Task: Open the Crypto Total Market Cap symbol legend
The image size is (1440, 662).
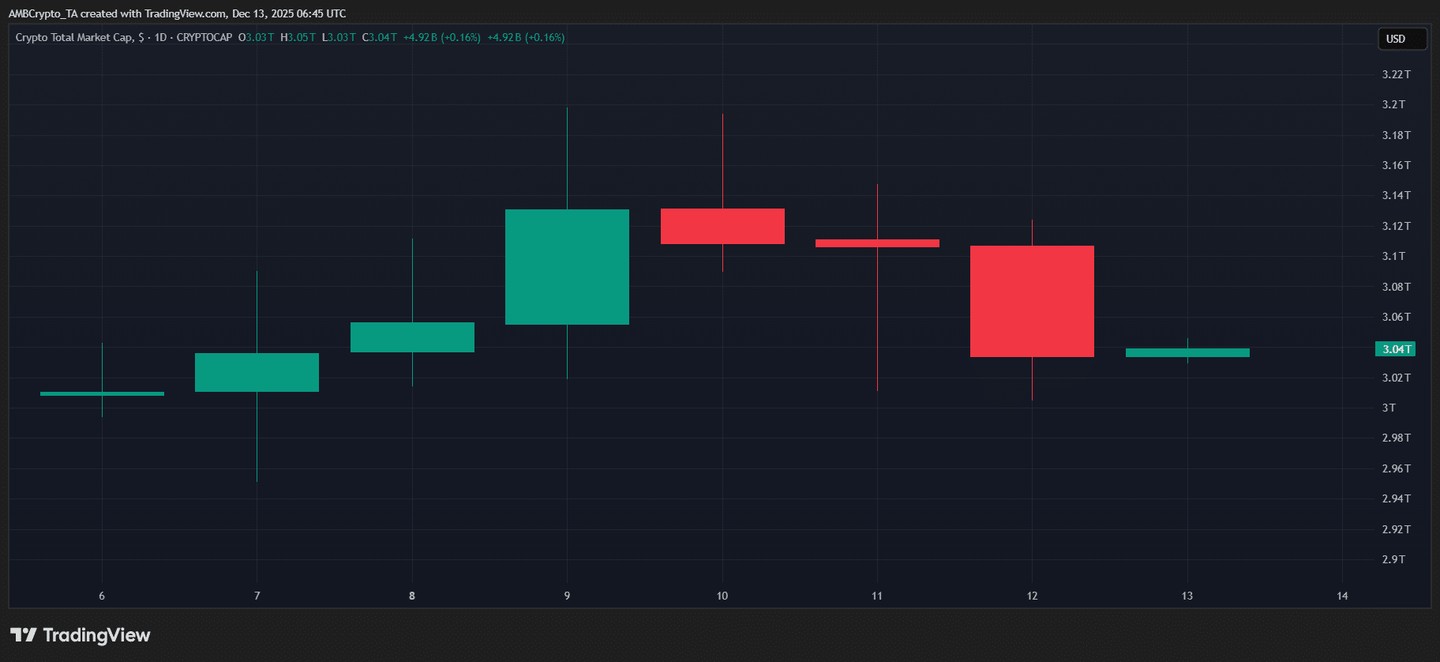Action: click(x=80, y=37)
